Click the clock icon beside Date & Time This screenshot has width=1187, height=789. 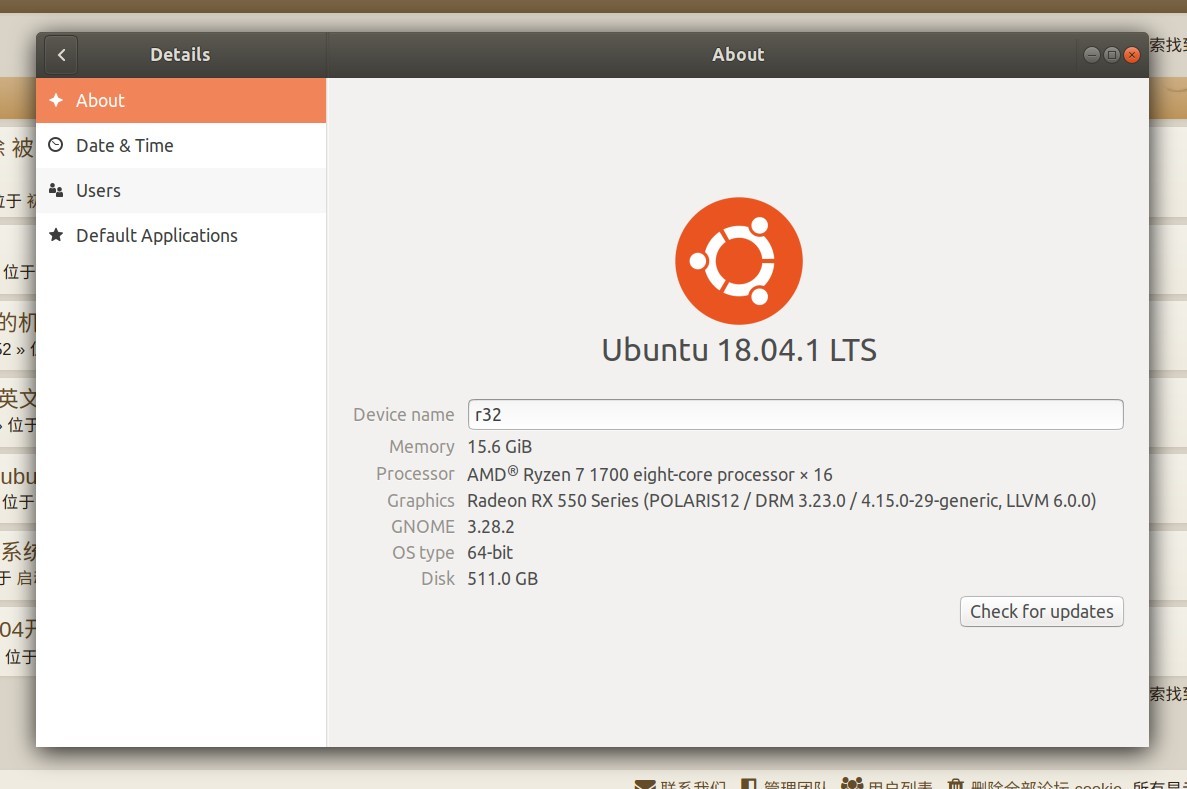coord(56,145)
